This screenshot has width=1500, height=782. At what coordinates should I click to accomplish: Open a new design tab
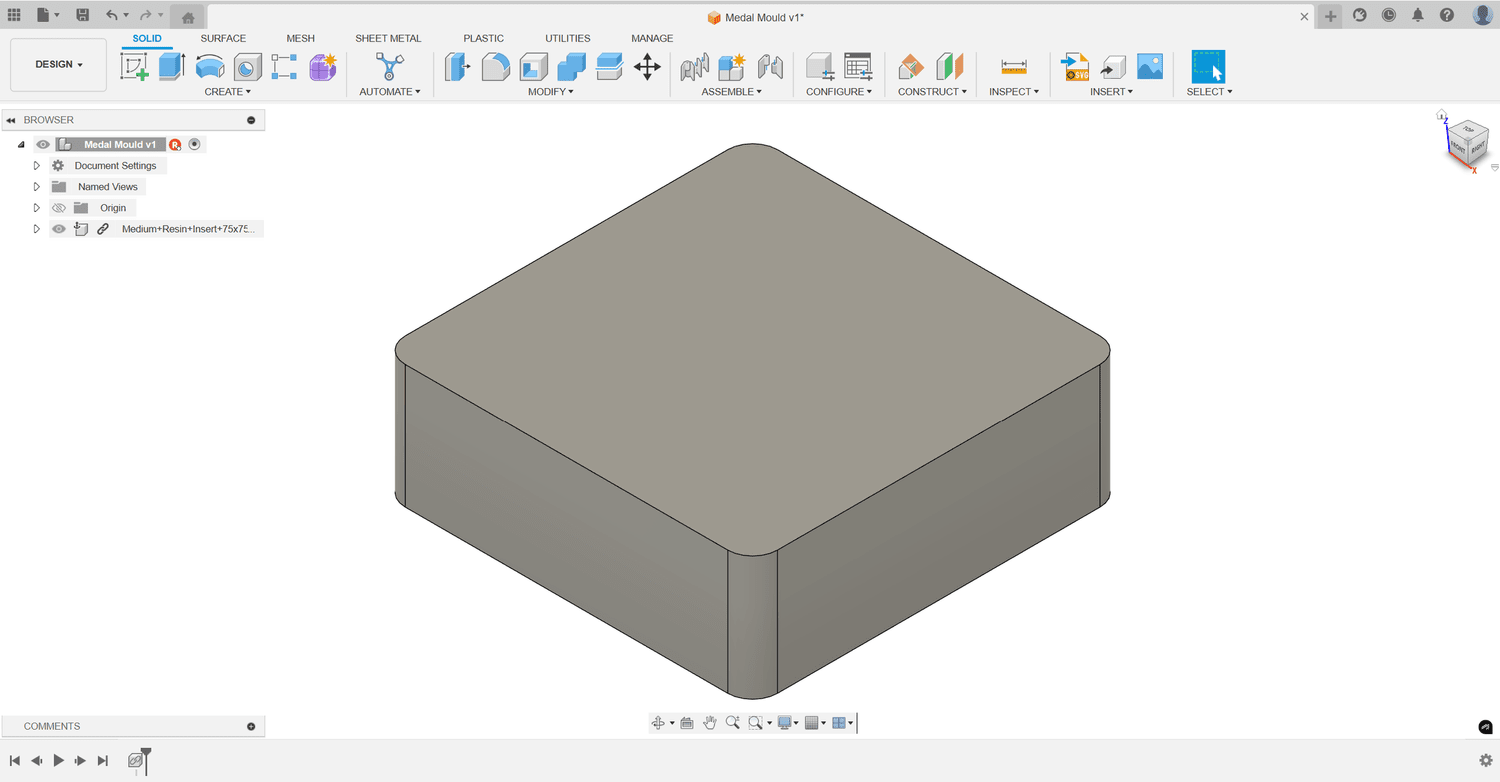coord(1330,16)
